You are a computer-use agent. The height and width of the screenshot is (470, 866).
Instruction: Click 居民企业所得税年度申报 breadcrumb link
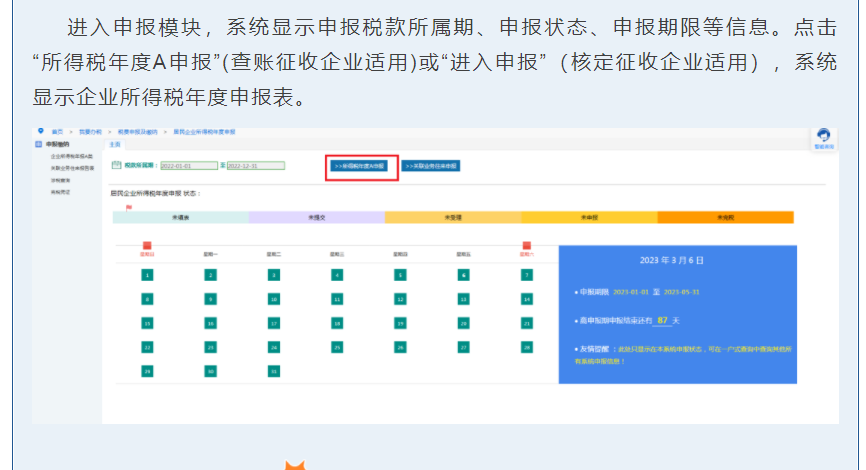[204, 132]
